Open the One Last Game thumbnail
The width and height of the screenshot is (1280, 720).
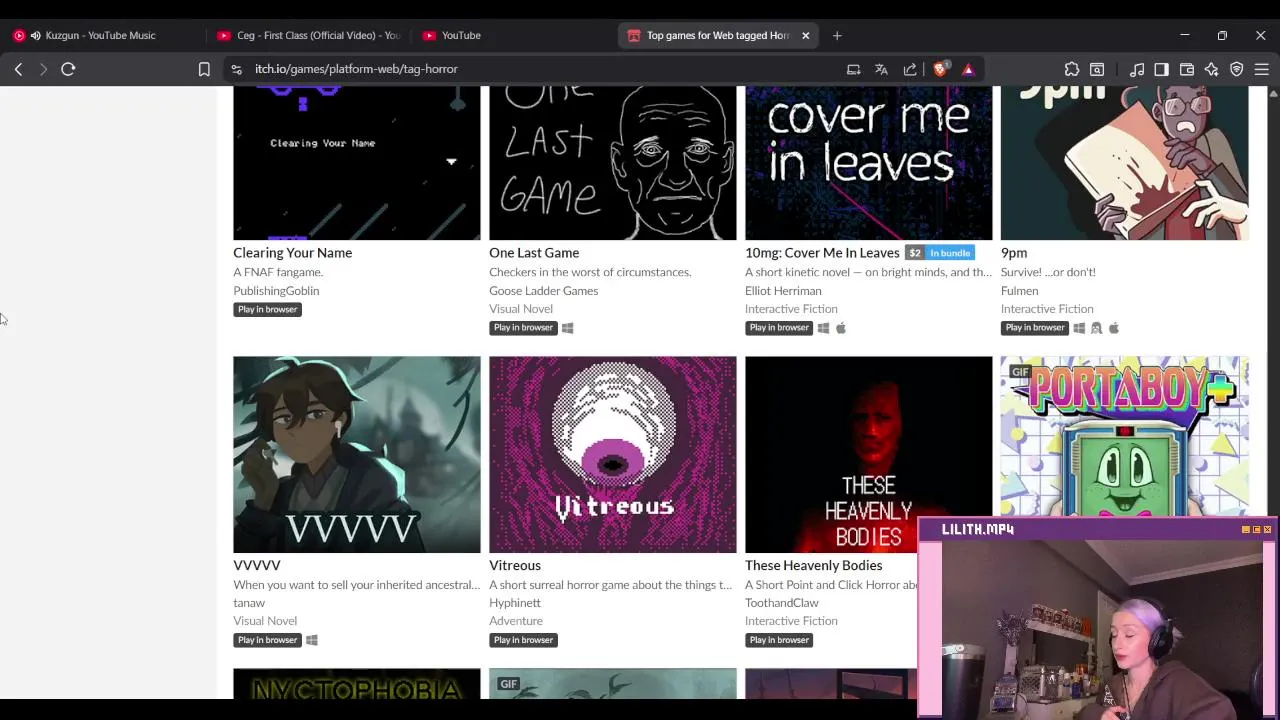[612, 162]
